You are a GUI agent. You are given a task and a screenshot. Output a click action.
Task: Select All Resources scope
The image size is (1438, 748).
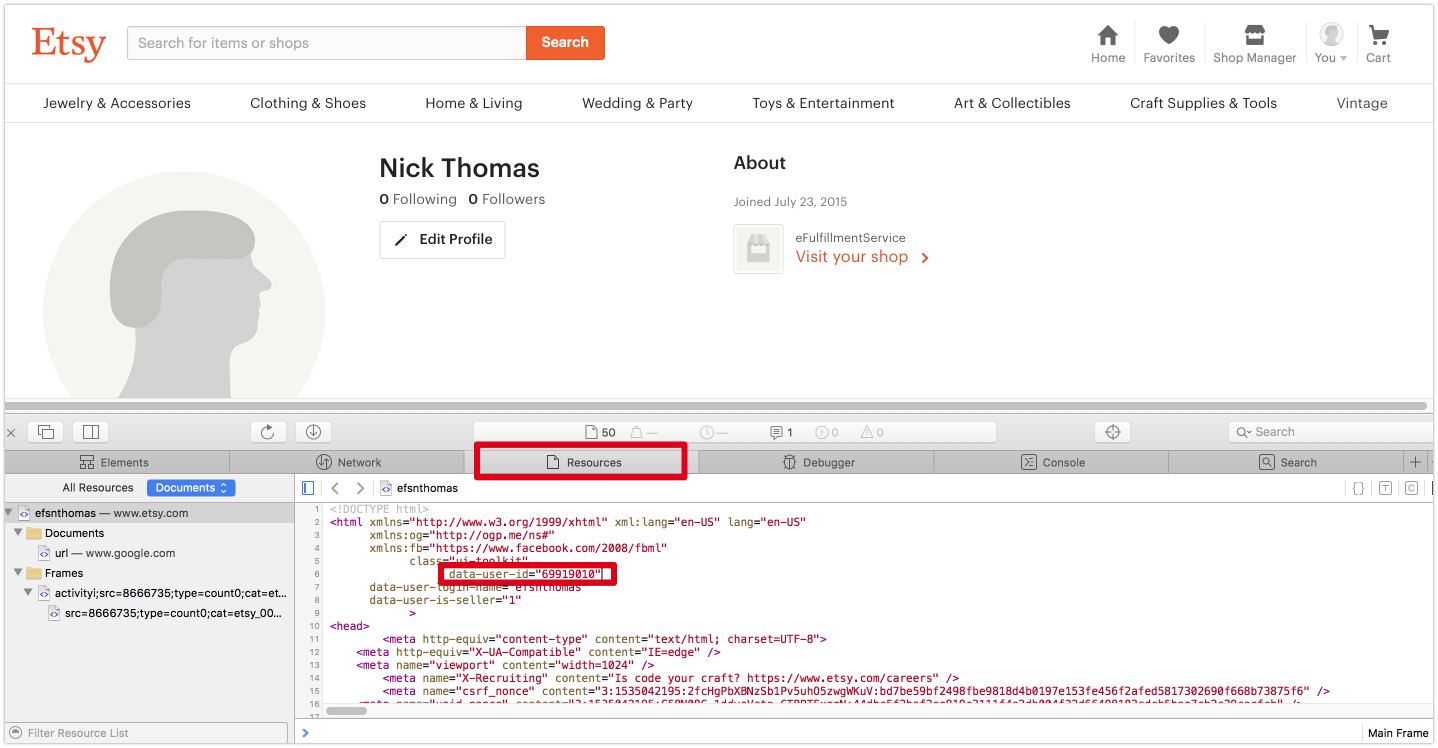[97, 488]
